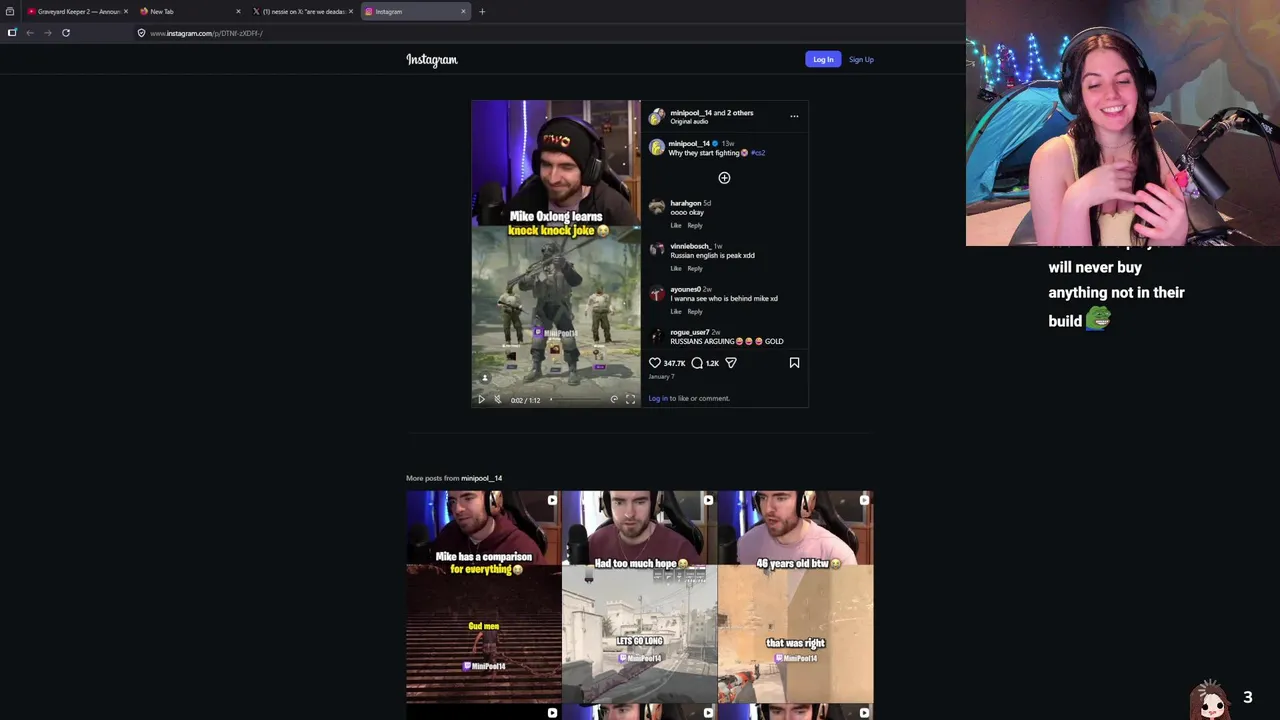Share the post with paper plane icon
This screenshot has width=1280, height=720.
(731, 363)
